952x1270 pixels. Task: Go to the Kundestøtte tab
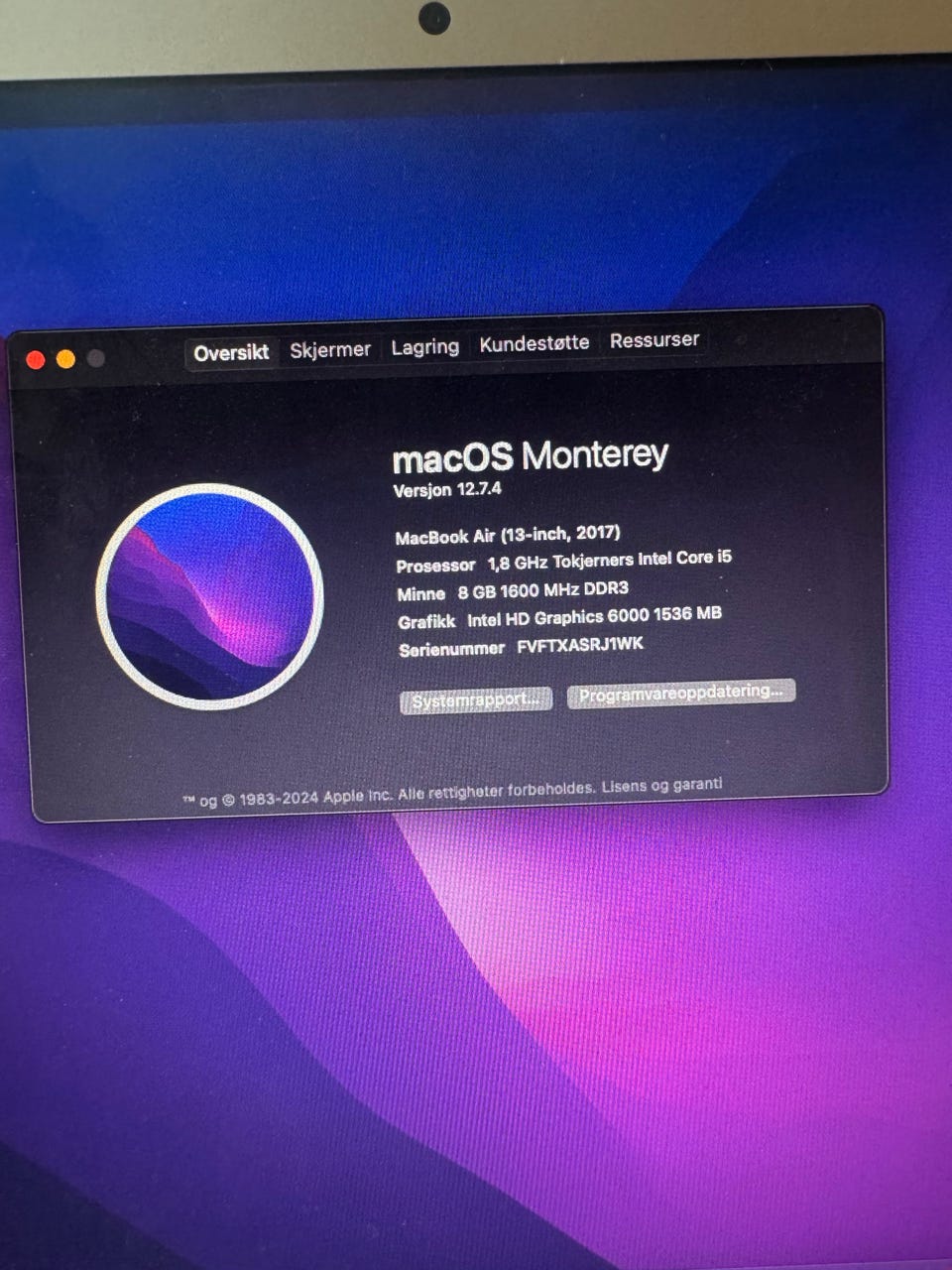(535, 343)
